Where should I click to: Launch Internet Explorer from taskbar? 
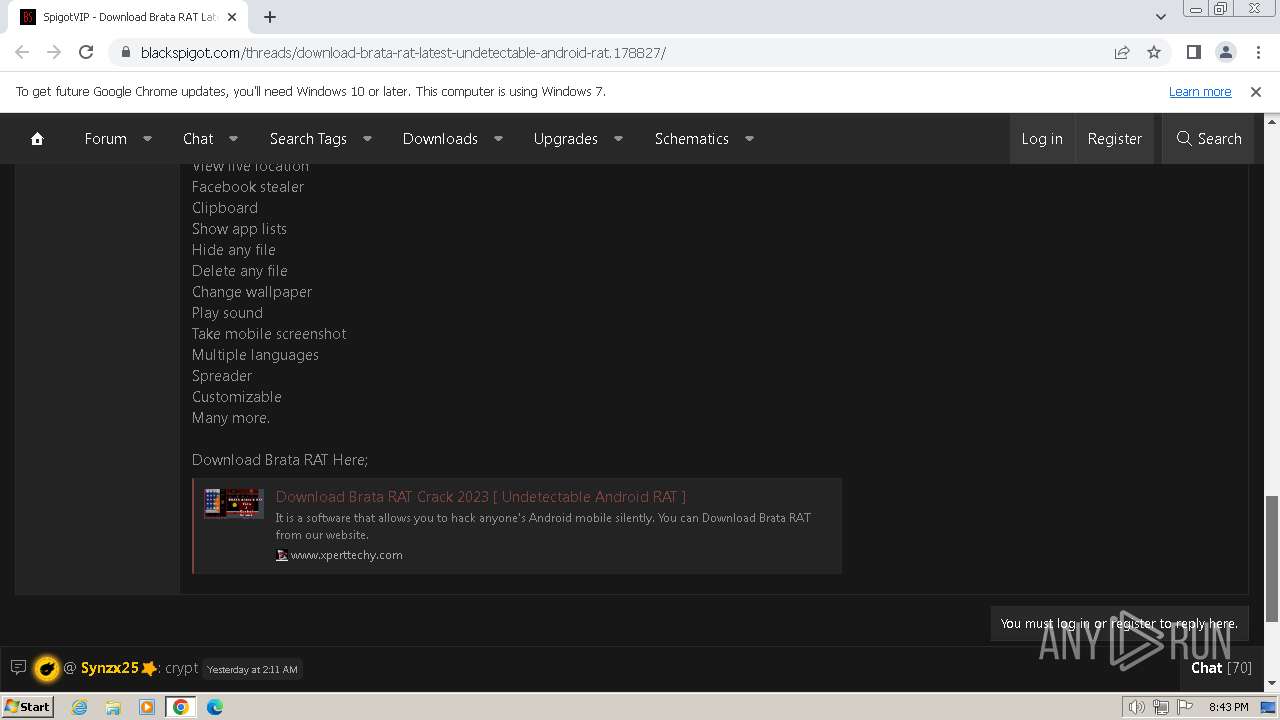pyautogui.click(x=79, y=707)
